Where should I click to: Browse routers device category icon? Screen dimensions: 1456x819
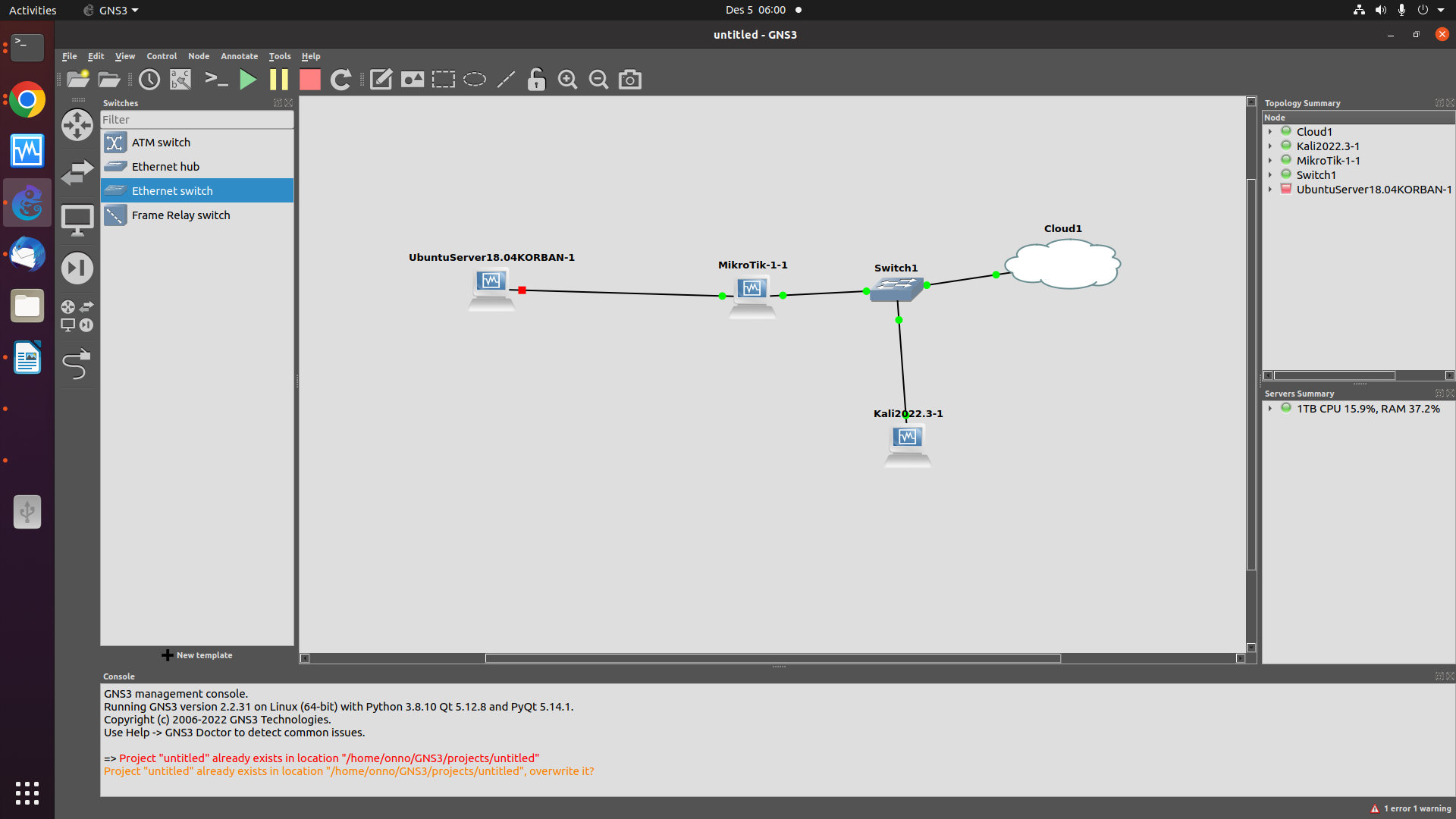pyautogui.click(x=77, y=125)
